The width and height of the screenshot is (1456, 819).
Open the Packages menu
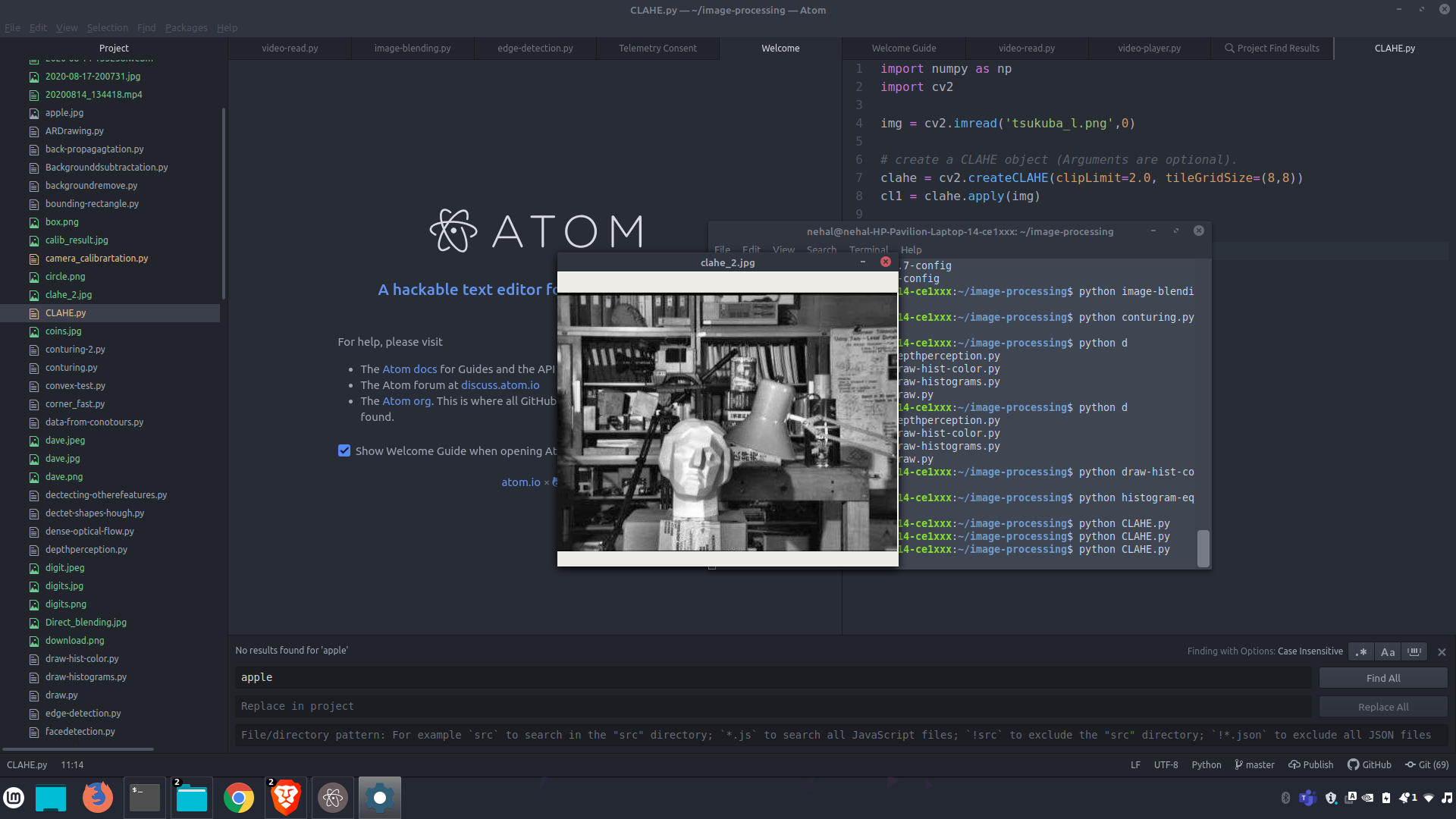[186, 27]
